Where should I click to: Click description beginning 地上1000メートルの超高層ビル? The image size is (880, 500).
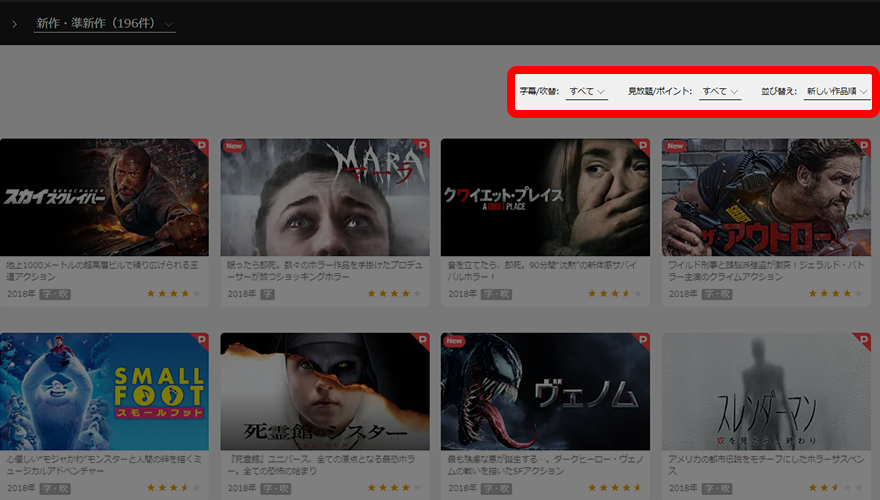102,270
